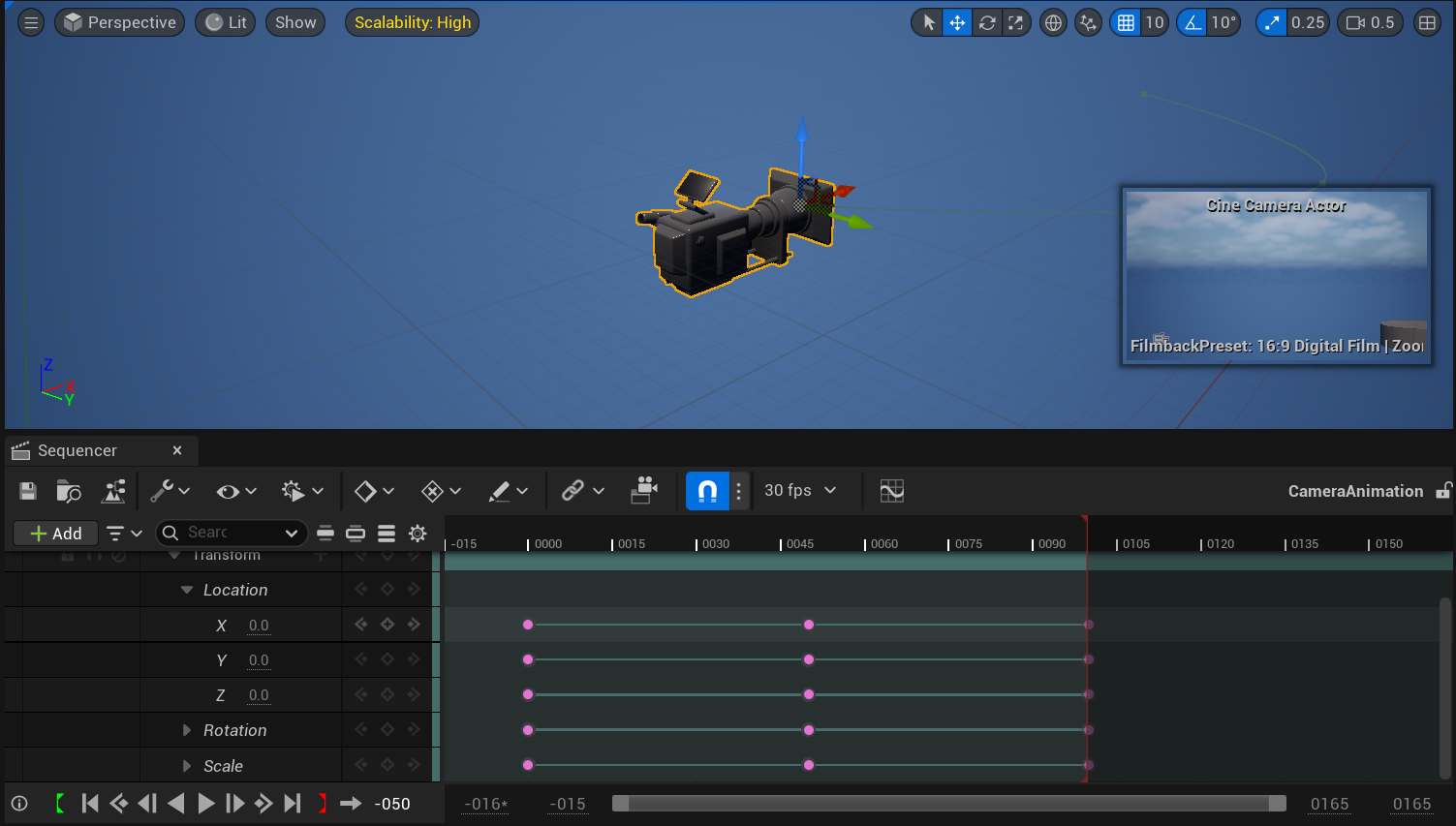The width and height of the screenshot is (1456, 826).
Task: Open the 30 fps frame rate dropdown
Action: coord(800,490)
